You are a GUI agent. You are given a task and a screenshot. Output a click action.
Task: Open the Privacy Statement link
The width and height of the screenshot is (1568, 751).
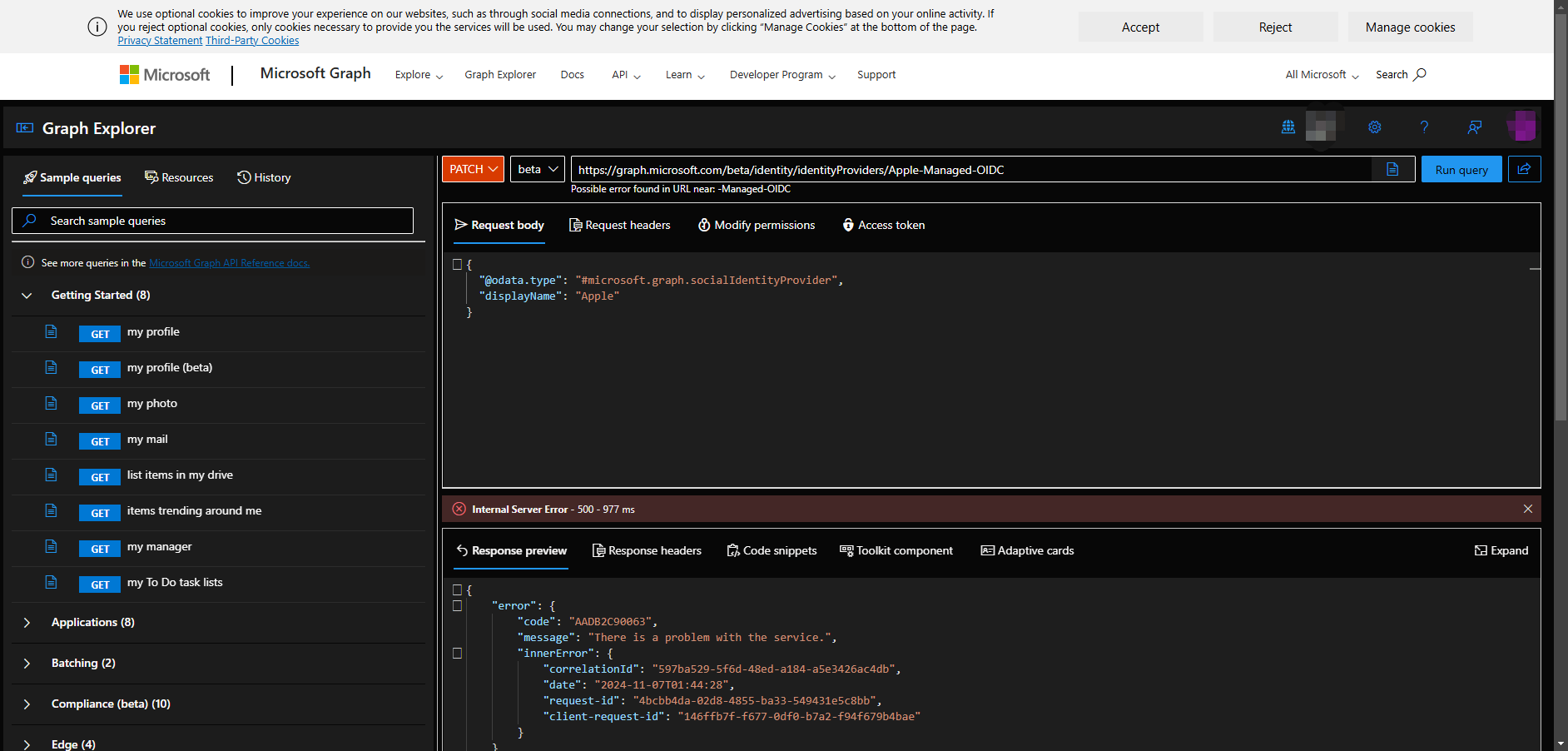click(160, 41)
